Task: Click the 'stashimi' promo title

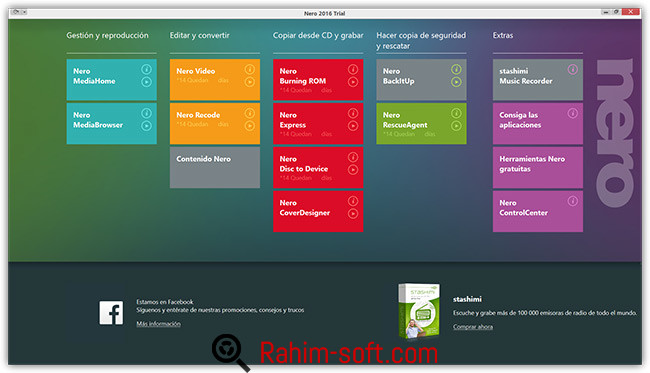Action: tap(467, 299)
